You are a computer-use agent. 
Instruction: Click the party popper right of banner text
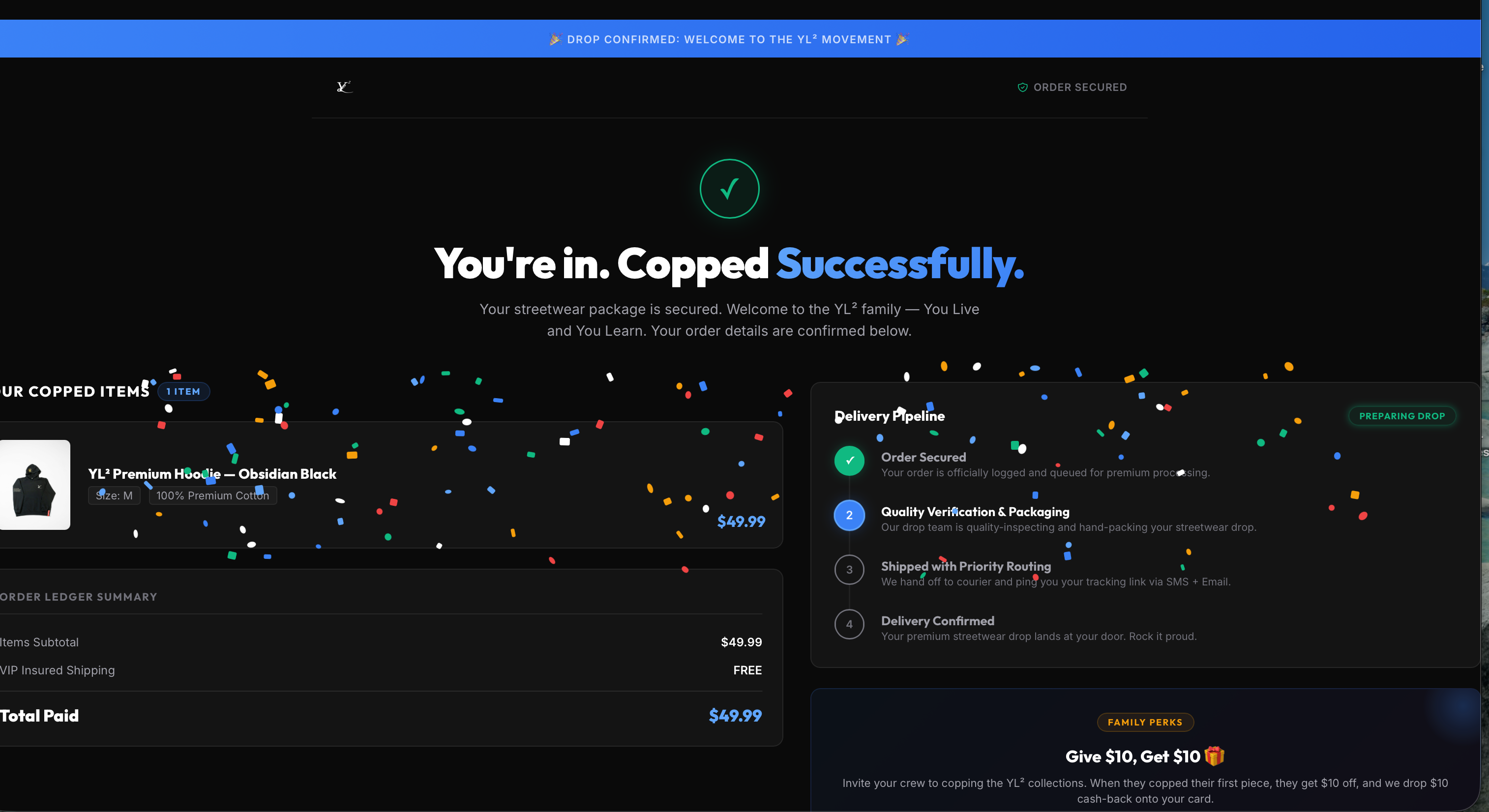point(902,39)
